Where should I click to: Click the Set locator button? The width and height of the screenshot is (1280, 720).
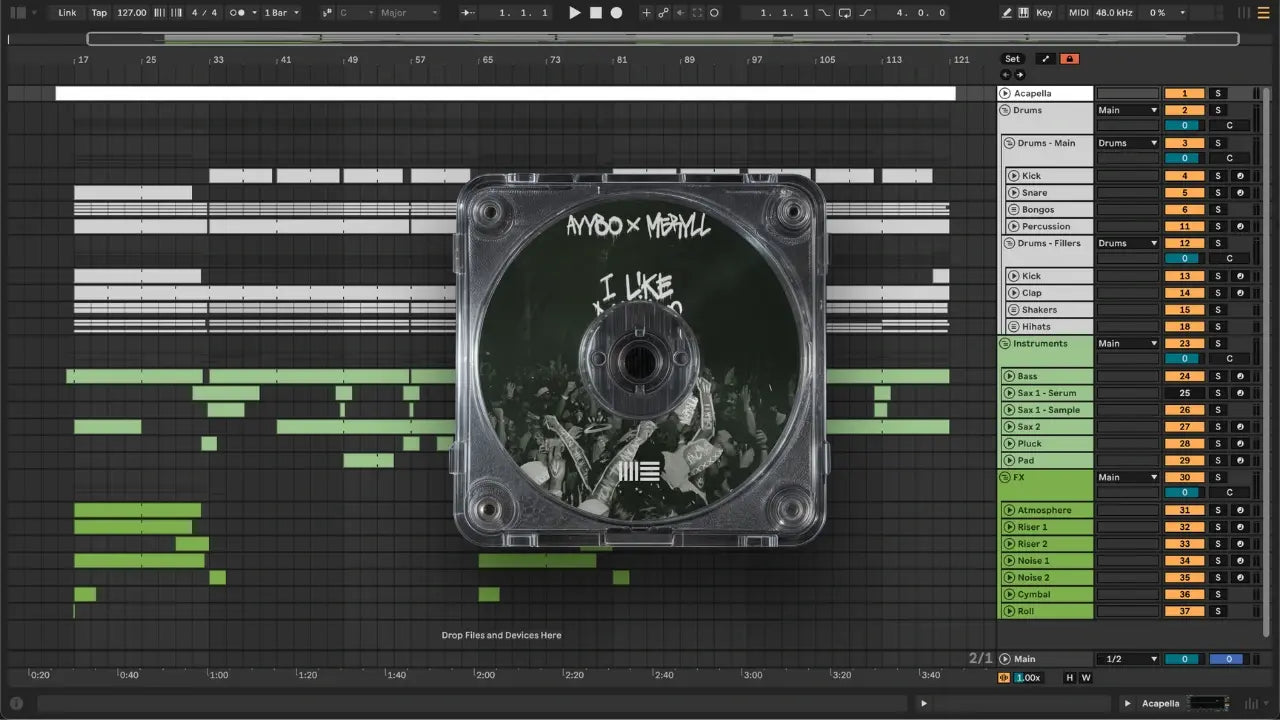click(1012, 59)
